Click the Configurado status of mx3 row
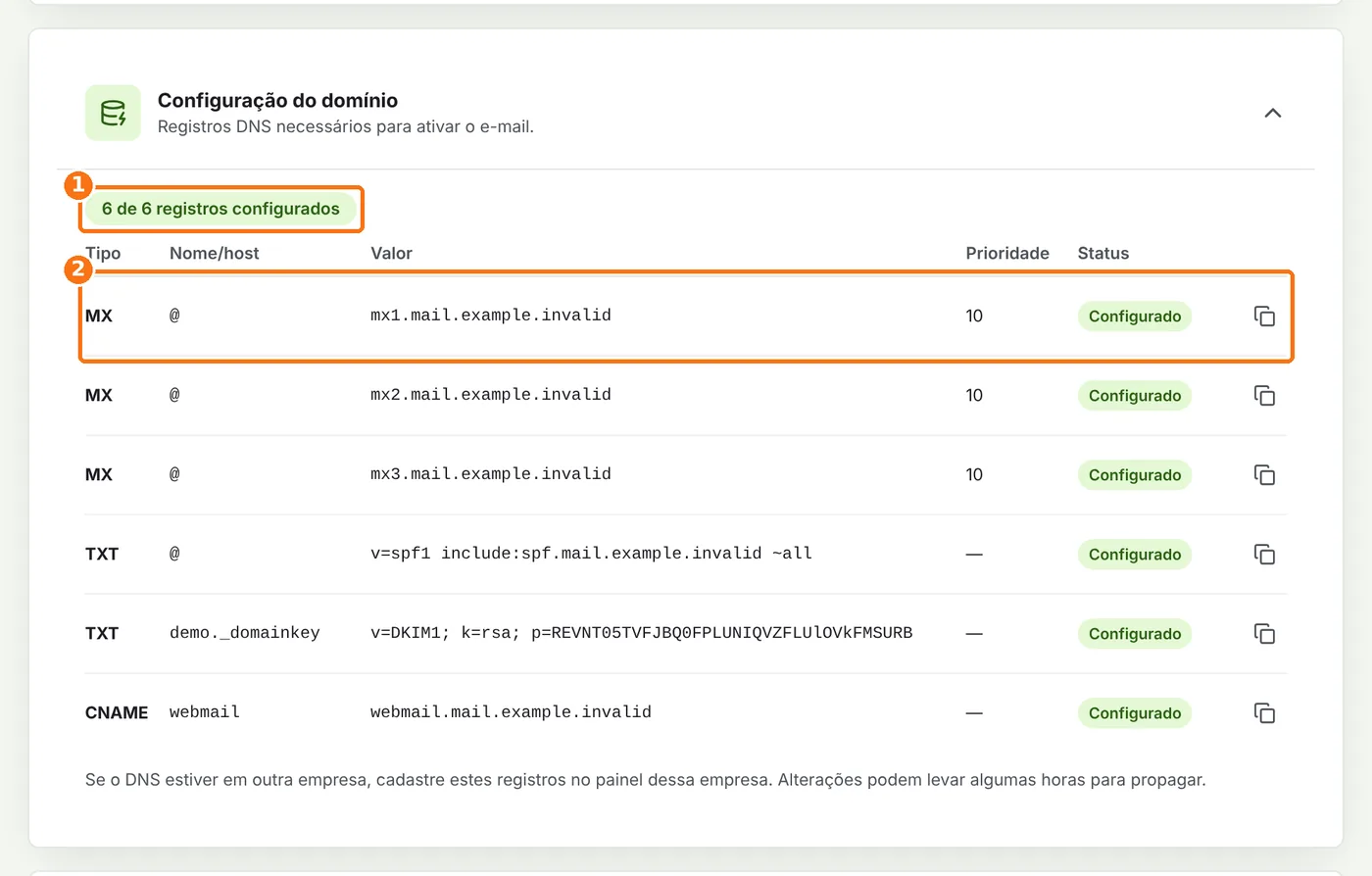The image size is (1372, 876). coord(1135,475)
